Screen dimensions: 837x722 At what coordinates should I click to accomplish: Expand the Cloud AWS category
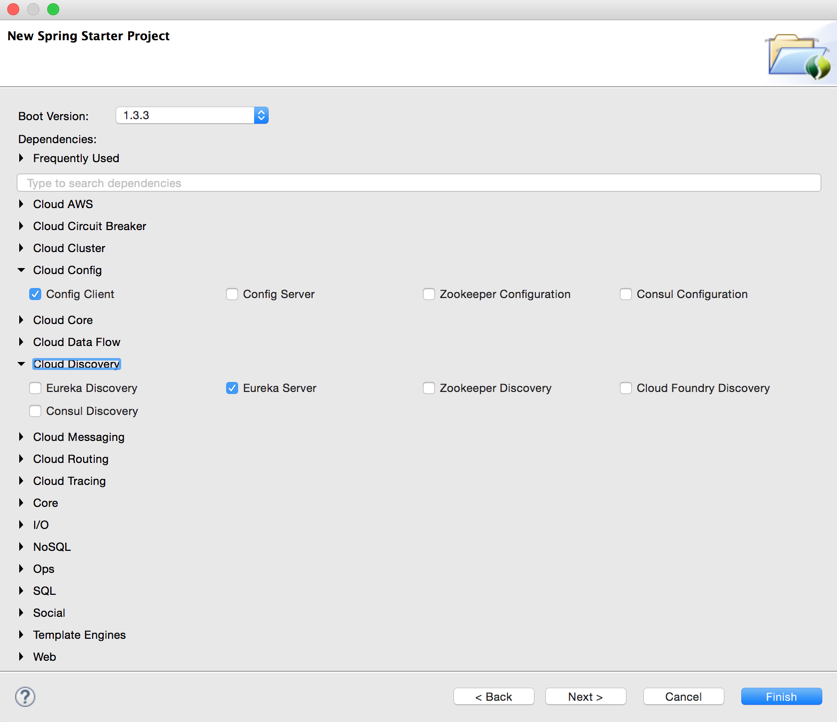tap(21, 204)
